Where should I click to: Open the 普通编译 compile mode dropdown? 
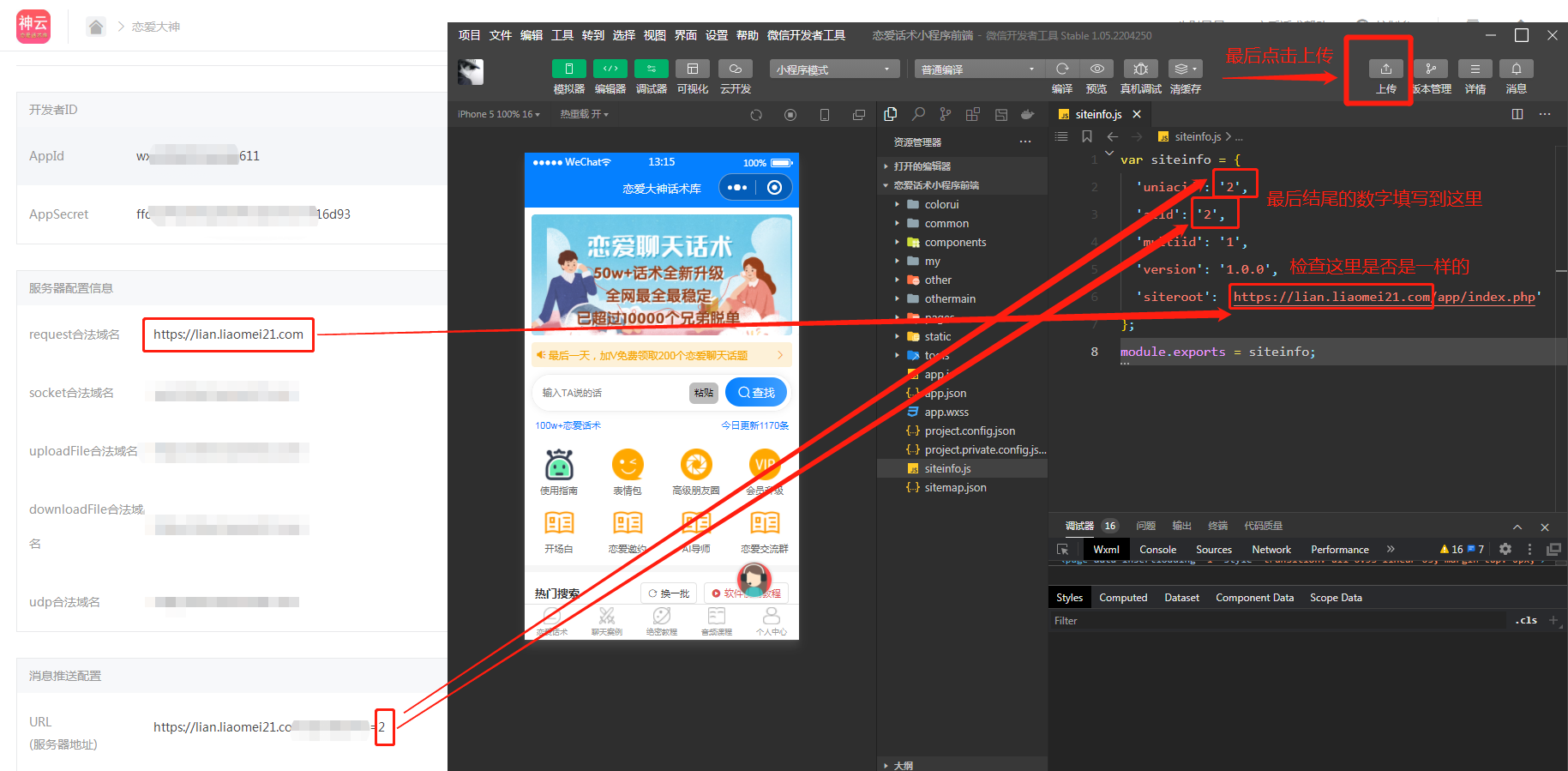click(x=979, y=69)
